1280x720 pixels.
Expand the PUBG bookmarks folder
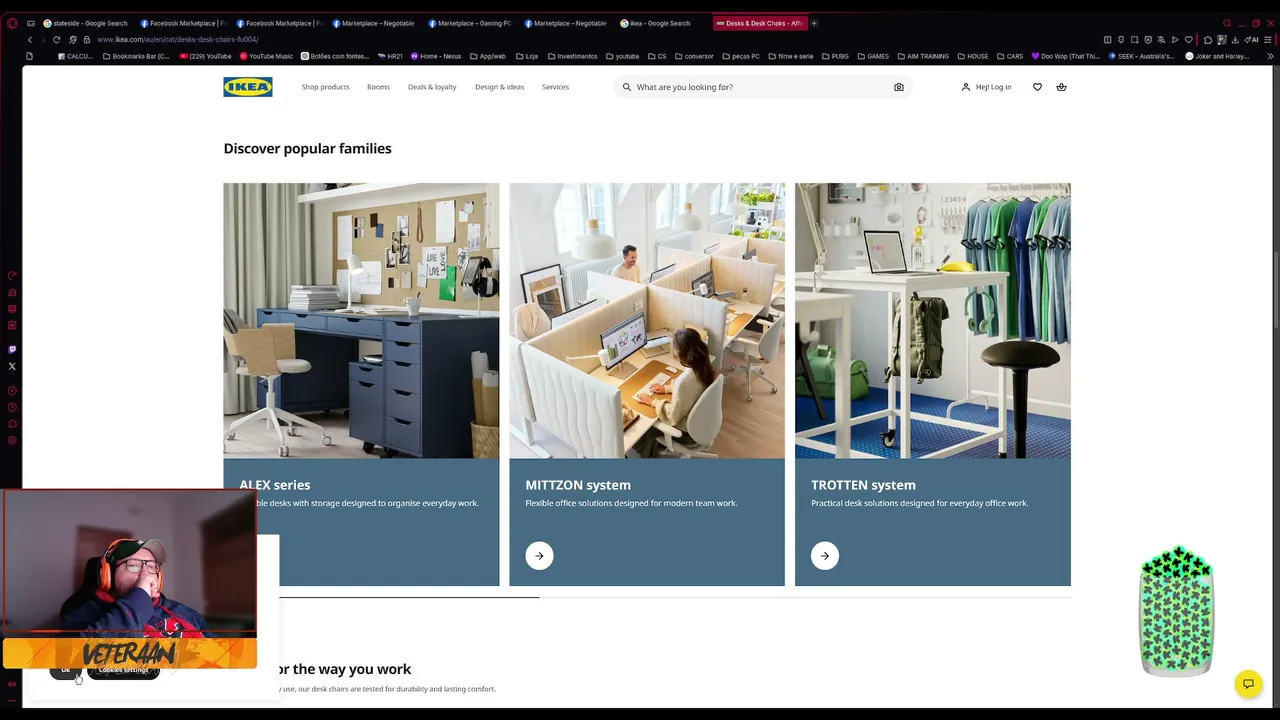[836, 56]
